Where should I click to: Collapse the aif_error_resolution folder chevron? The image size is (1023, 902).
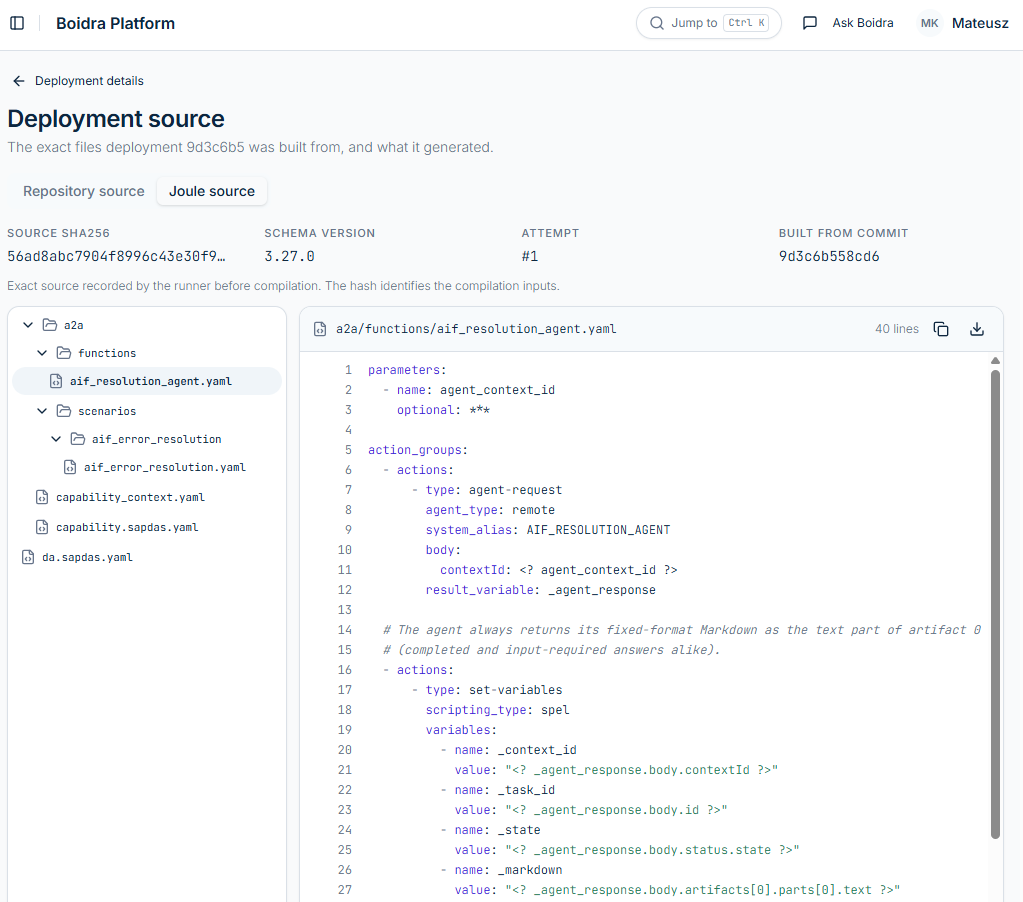click(x=56, y=439)
